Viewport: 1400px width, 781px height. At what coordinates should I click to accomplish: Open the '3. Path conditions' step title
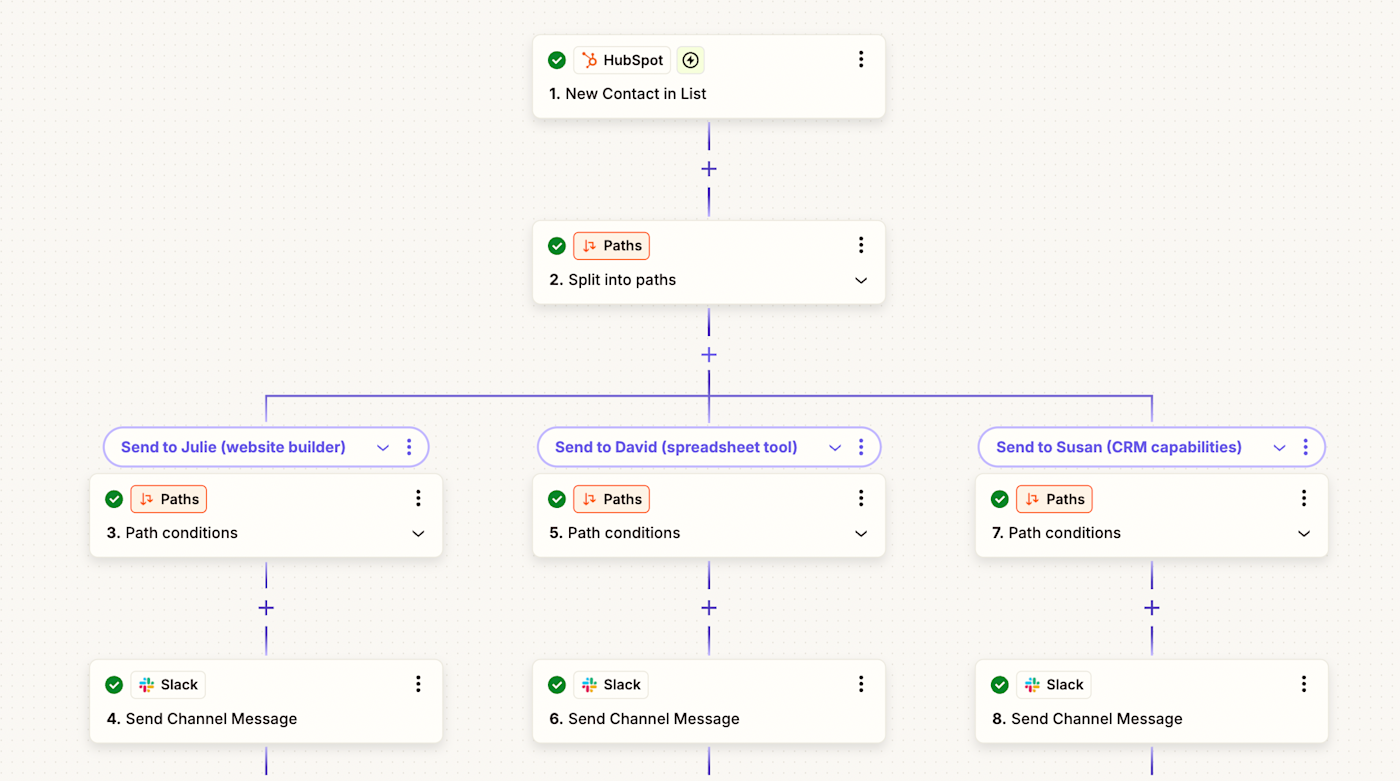pyautogui.click(x=172, y=533)
